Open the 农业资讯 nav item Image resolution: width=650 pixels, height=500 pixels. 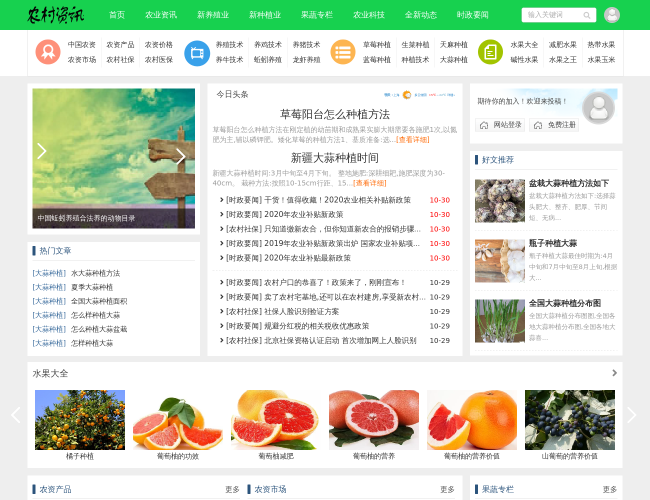coord(161,15)
